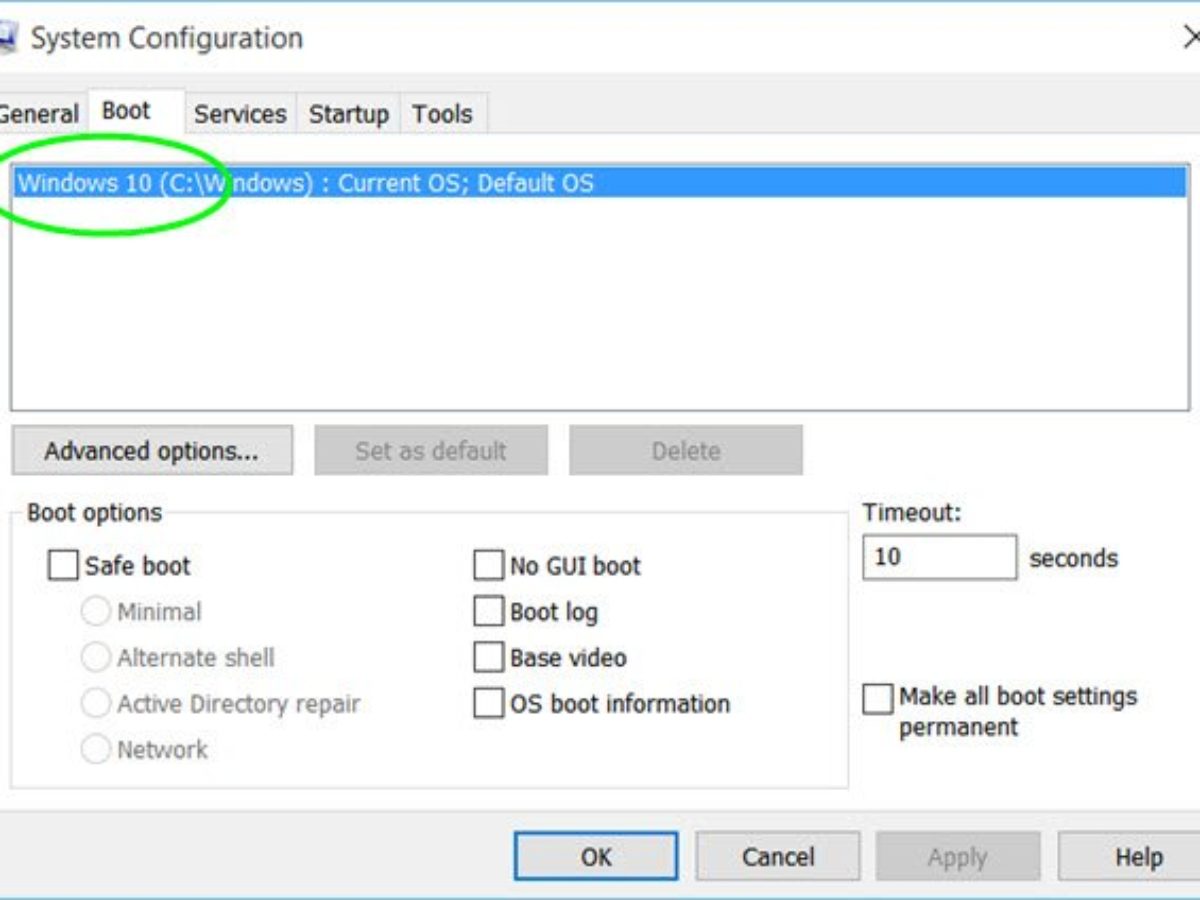Check Make all boot settings permanent
Image resolution: width=1200 pixels, height=900 pixels.
click(877, 698)
